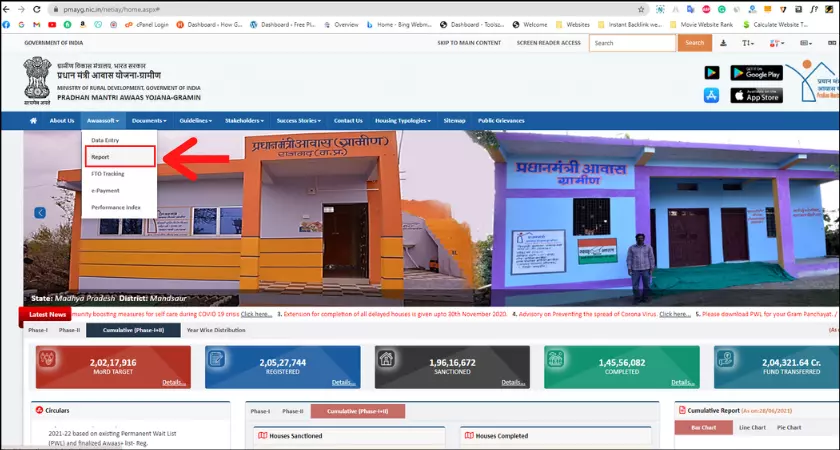
Task: Click the Available on the App Store badge
Action: point(756,95)
